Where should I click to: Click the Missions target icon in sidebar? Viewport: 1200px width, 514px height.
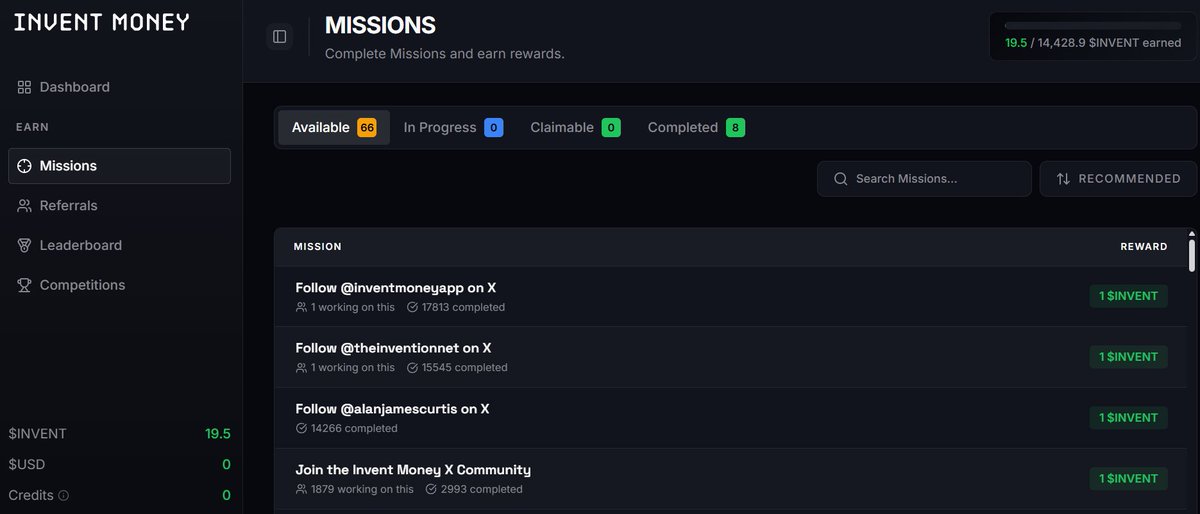(24, 166)
